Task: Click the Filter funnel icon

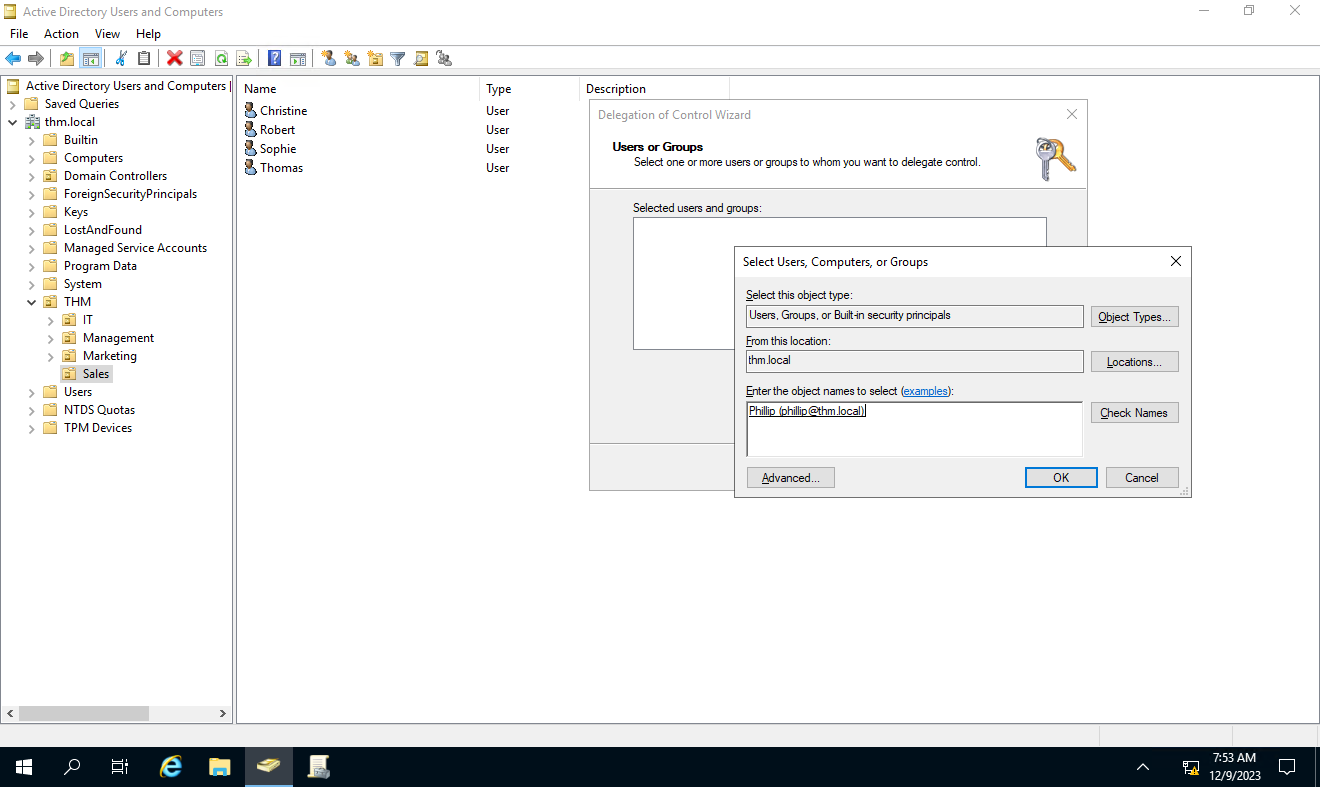Action: pyautogui.click(x=398, y=59)
